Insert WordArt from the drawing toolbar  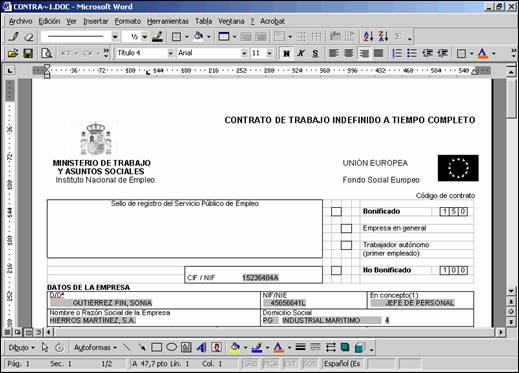(201, 348)
